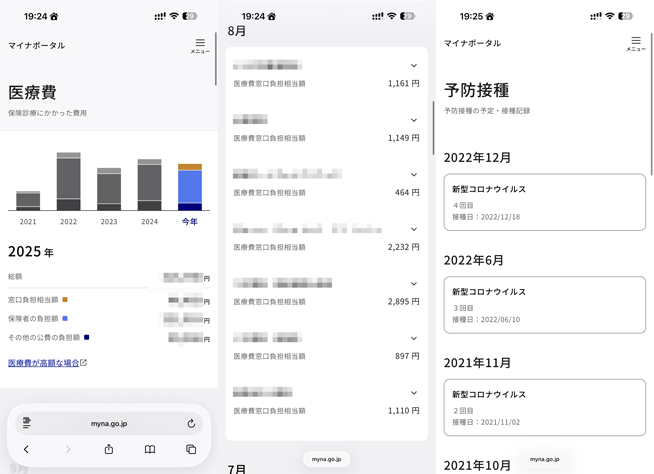The height and width of the screenshot is (474, 654).
Task: Open the メニュー hamburger icon on 予防接種 page
Action: pos(635,43)
